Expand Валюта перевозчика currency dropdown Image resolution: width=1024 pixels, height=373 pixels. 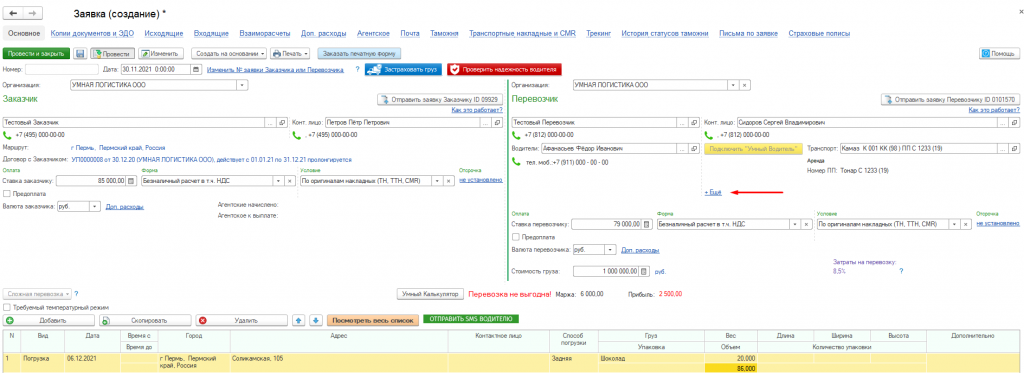[610, 250]
